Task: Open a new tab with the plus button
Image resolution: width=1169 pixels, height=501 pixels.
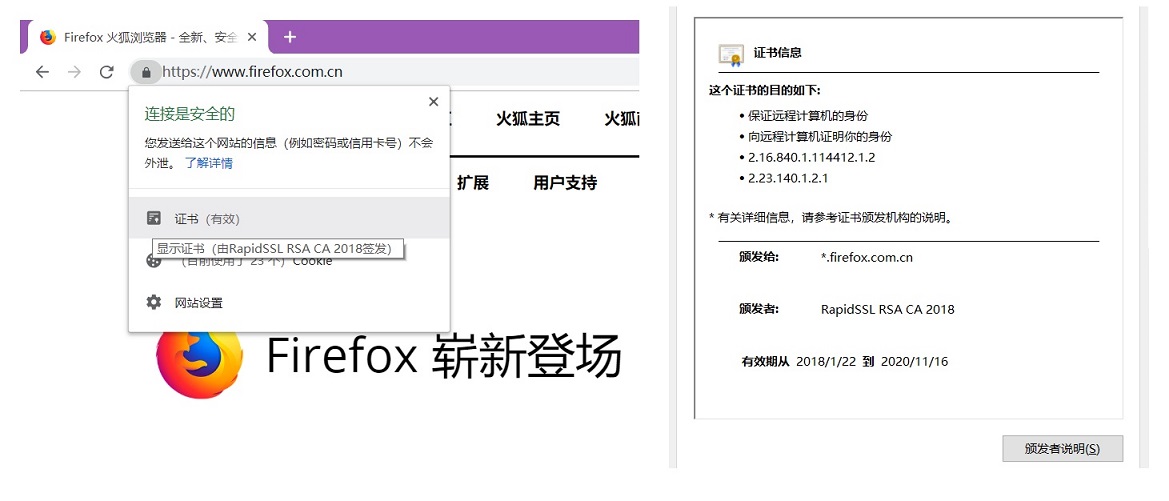Action: pyautogui.click(x=290, y=37)
